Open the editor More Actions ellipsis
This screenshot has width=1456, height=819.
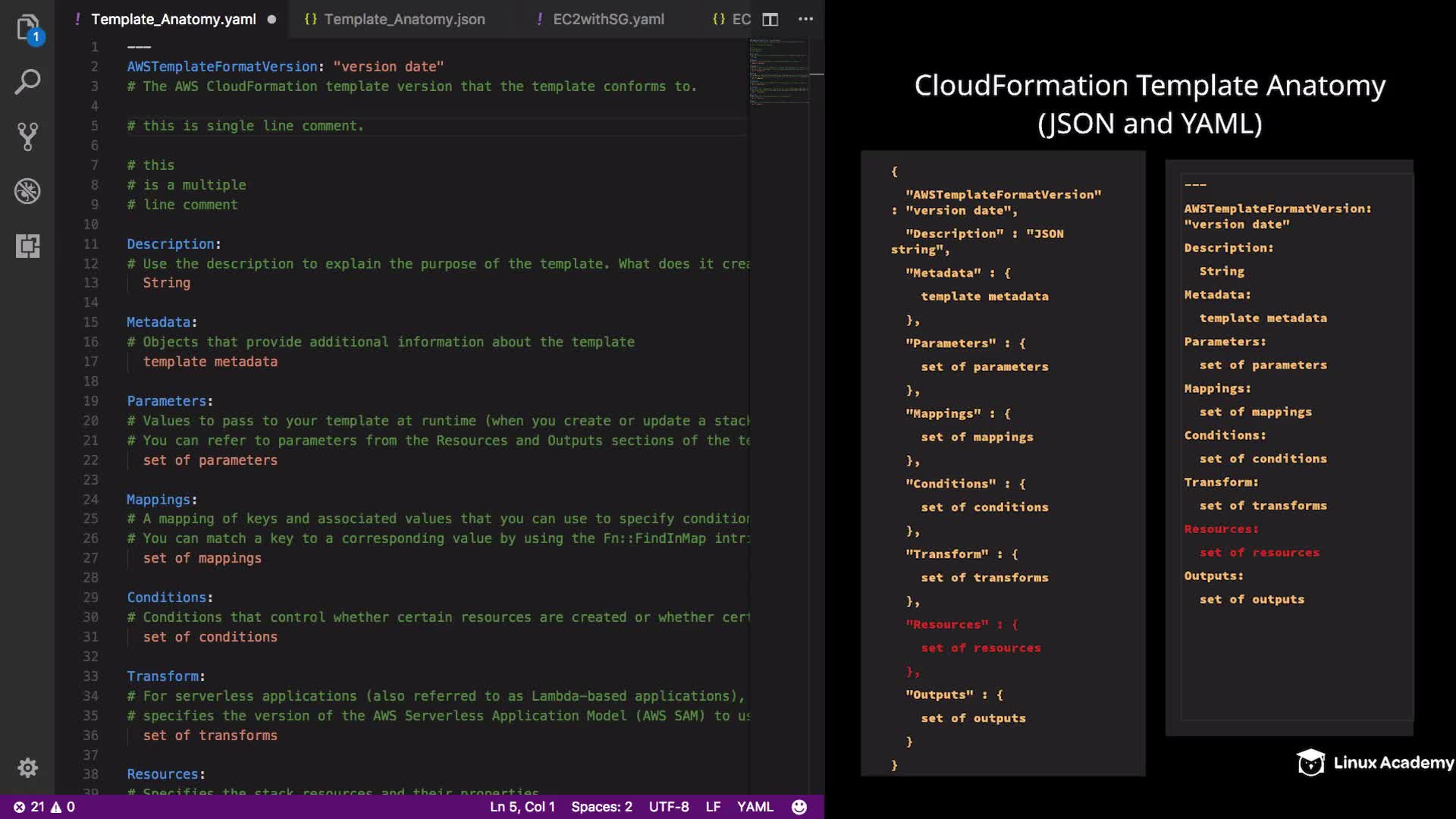pyautogui.click(x=805, y=19)
